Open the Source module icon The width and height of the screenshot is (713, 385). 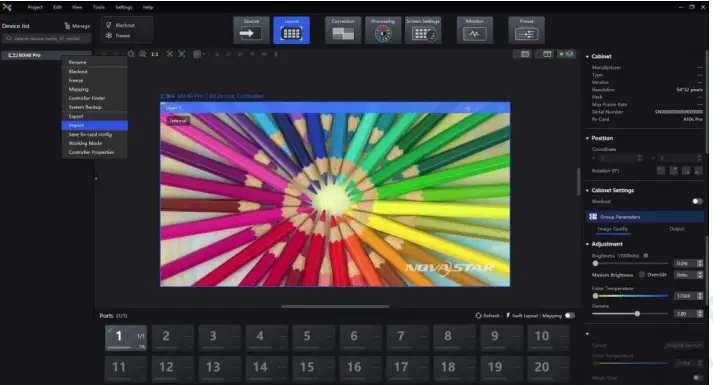click(251, 30)
